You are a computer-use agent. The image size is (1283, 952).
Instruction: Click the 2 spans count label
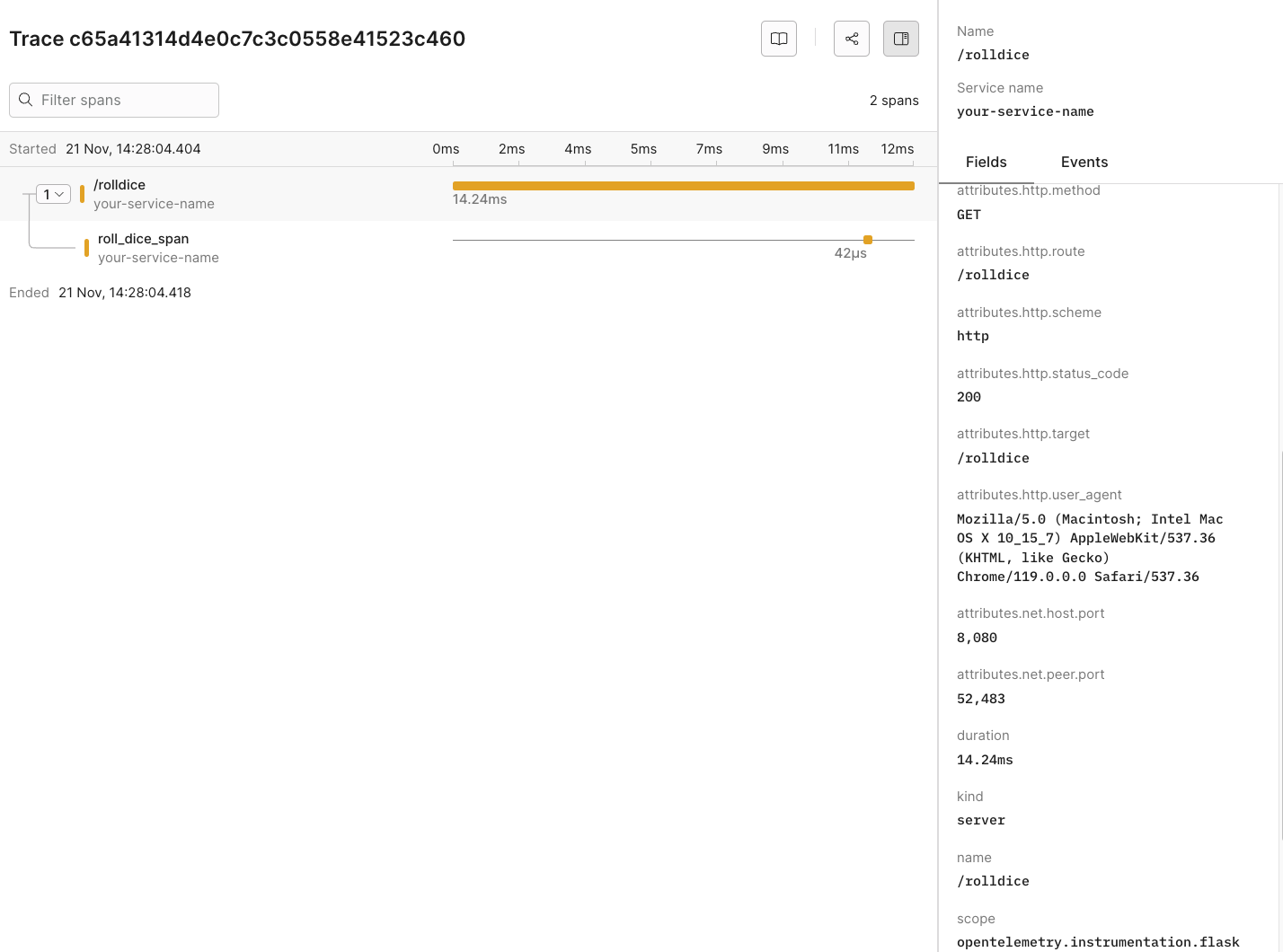click(x=894, y=100)
